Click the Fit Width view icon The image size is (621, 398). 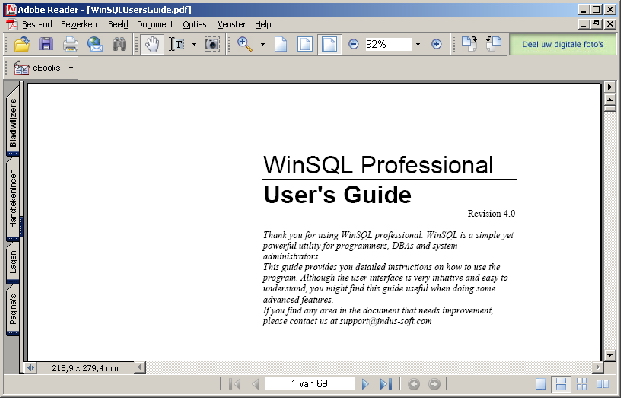click(x=330, y=44)
